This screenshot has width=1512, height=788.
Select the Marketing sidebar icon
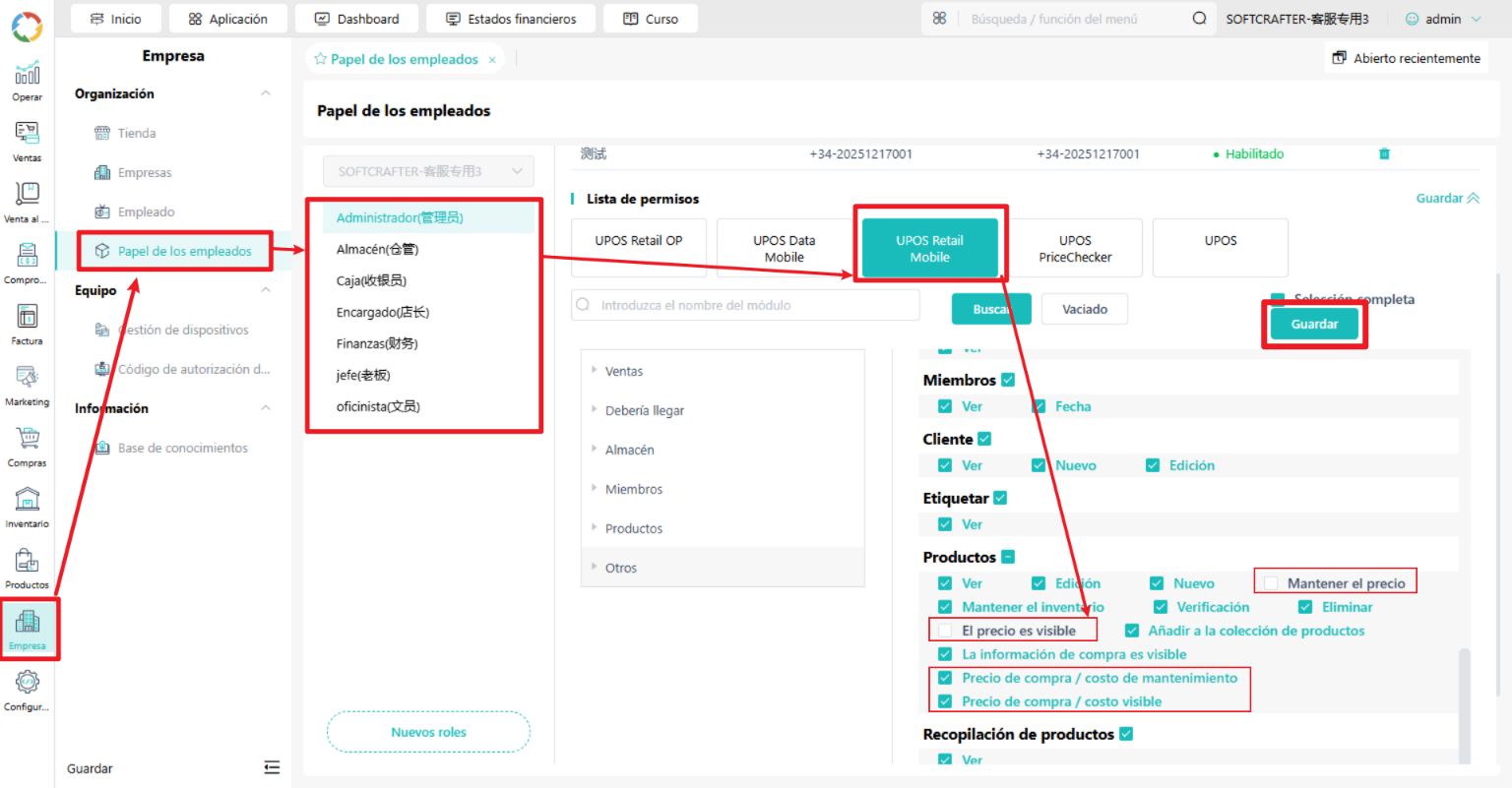(x=27, y=386)
